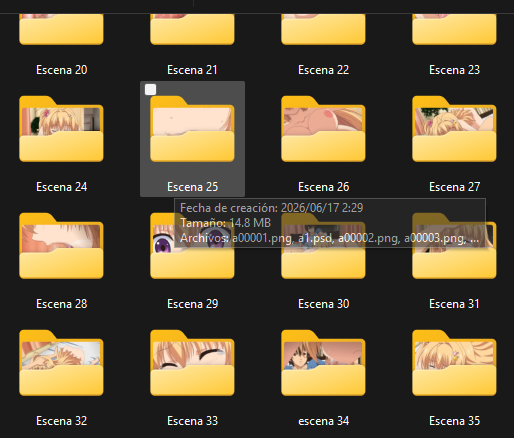Select the Escena 22 folder icon
This screenshot has width=514, height=438.
pyautogui.click(x=323, y=29)
